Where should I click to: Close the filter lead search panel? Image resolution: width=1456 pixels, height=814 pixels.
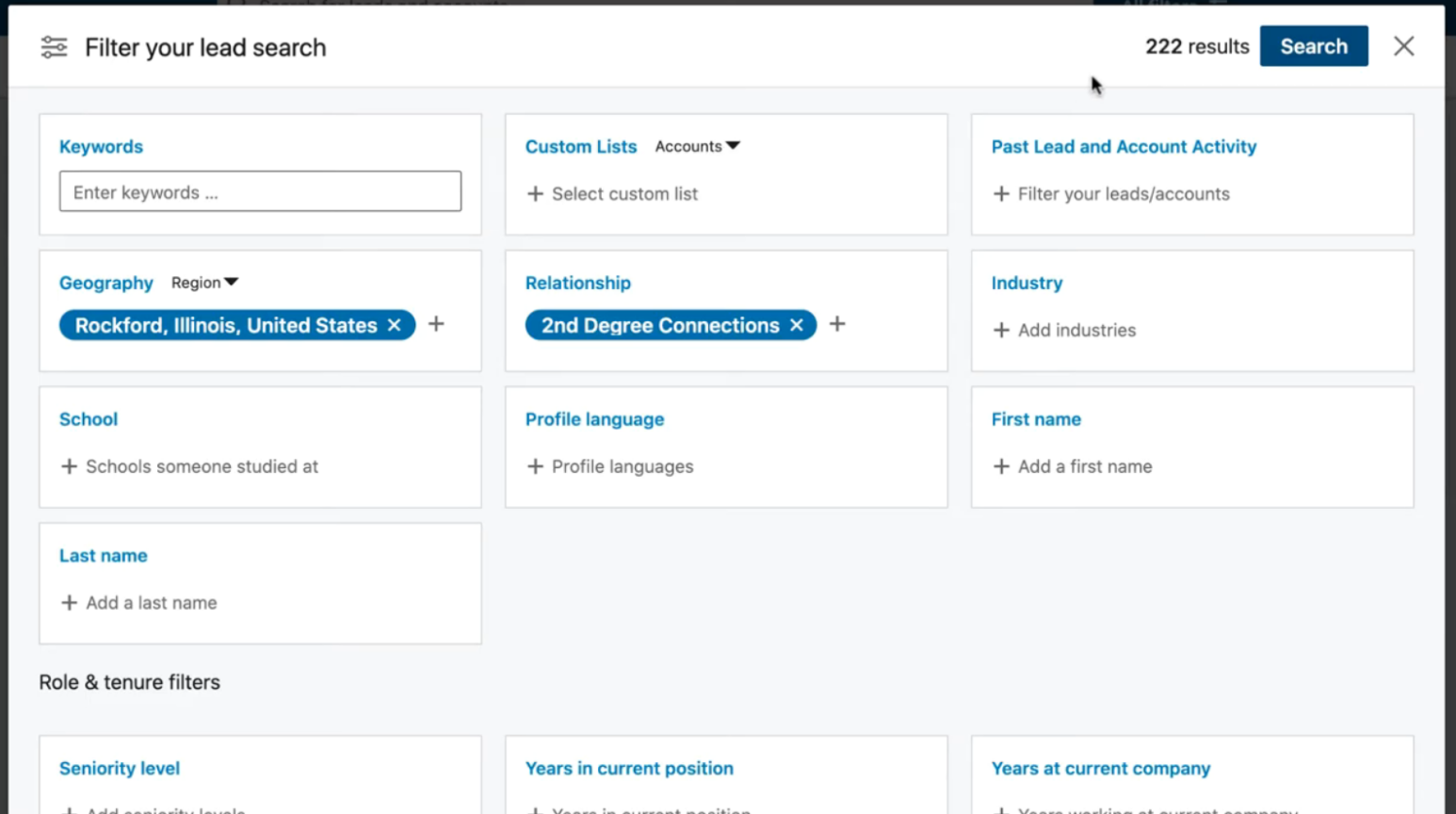click(1403, 46)
